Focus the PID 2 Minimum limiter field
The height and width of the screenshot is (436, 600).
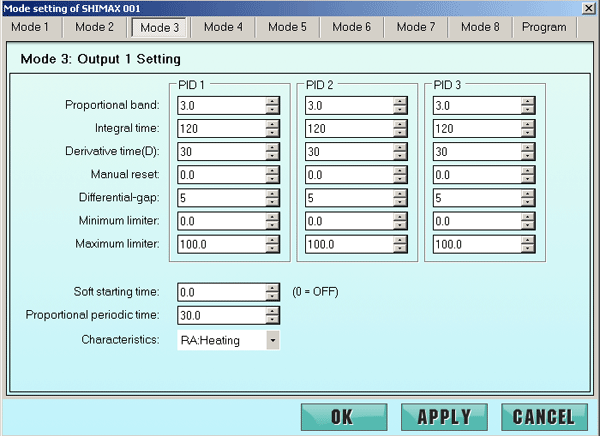(x=349, y=220)
